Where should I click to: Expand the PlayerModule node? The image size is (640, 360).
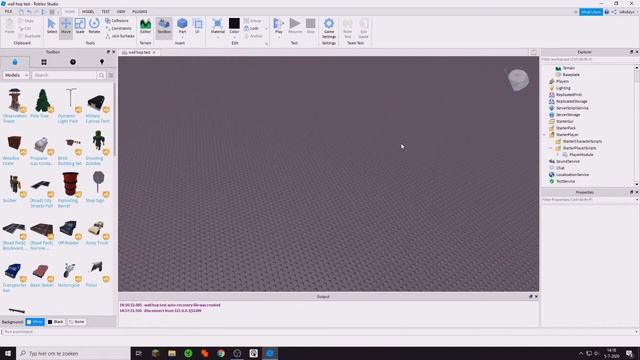pyautogui.click(x=558, y=155)
